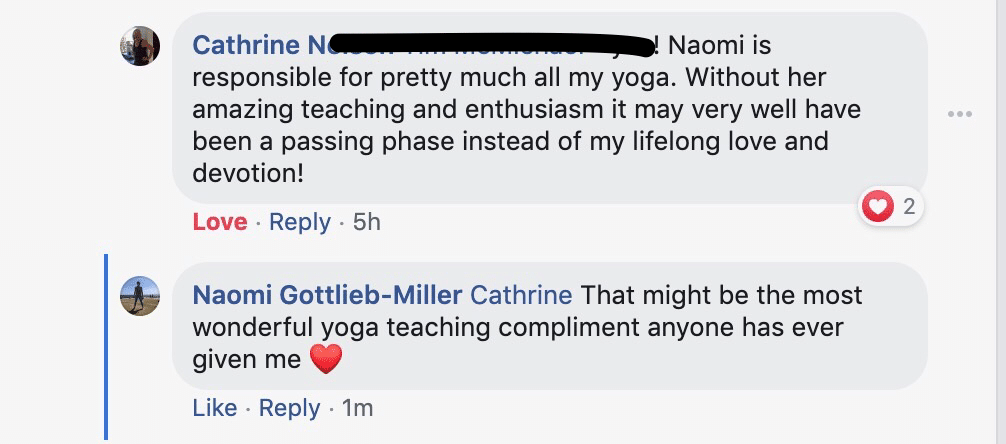
Task: Toggle the Love reaction on Cathrine's comment
Action: 219,221
